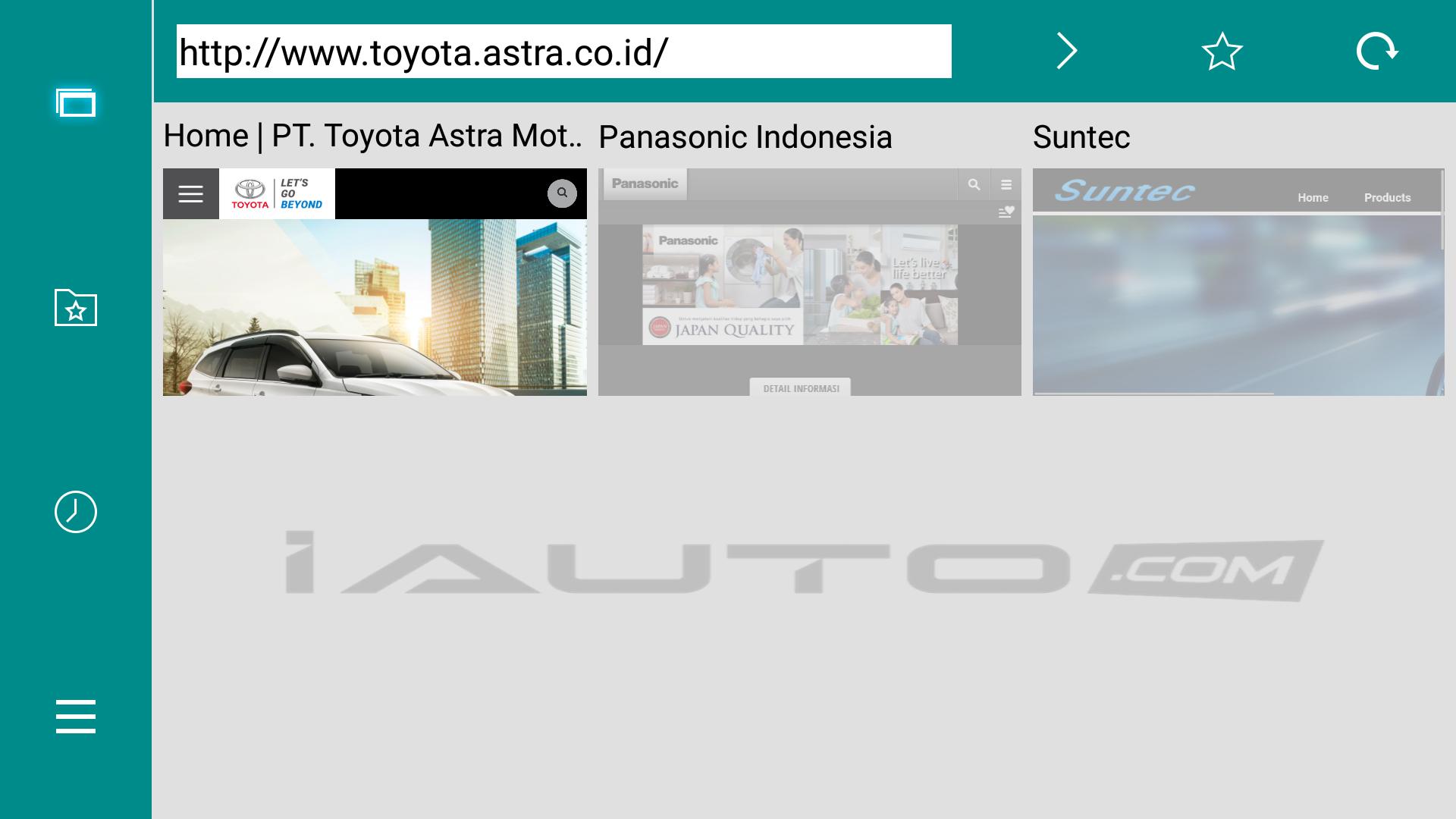Click the forward arrow icon
This screenshot has height=819, width=1456.
(x=1067, y=51)
